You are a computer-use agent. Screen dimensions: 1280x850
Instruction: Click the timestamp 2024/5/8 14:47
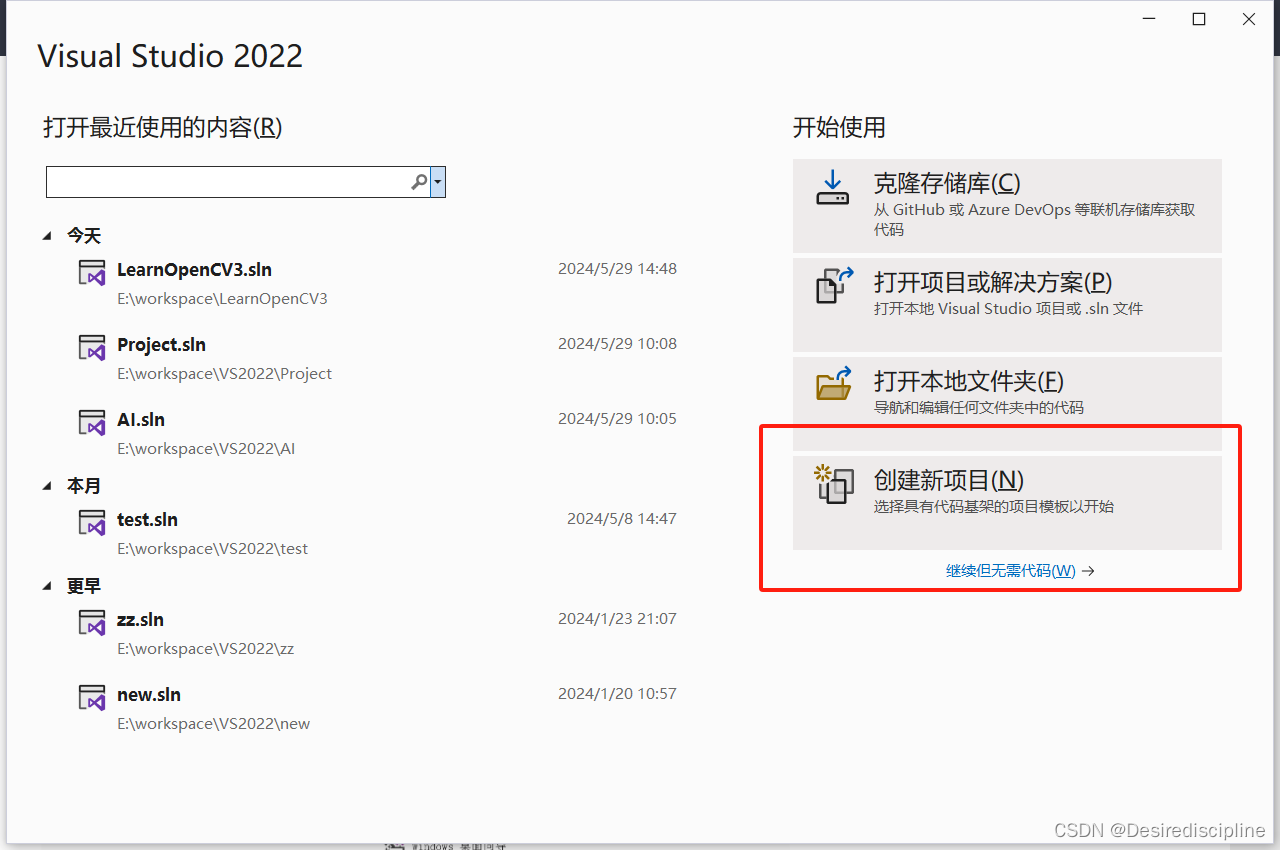[x=622, y=519]
